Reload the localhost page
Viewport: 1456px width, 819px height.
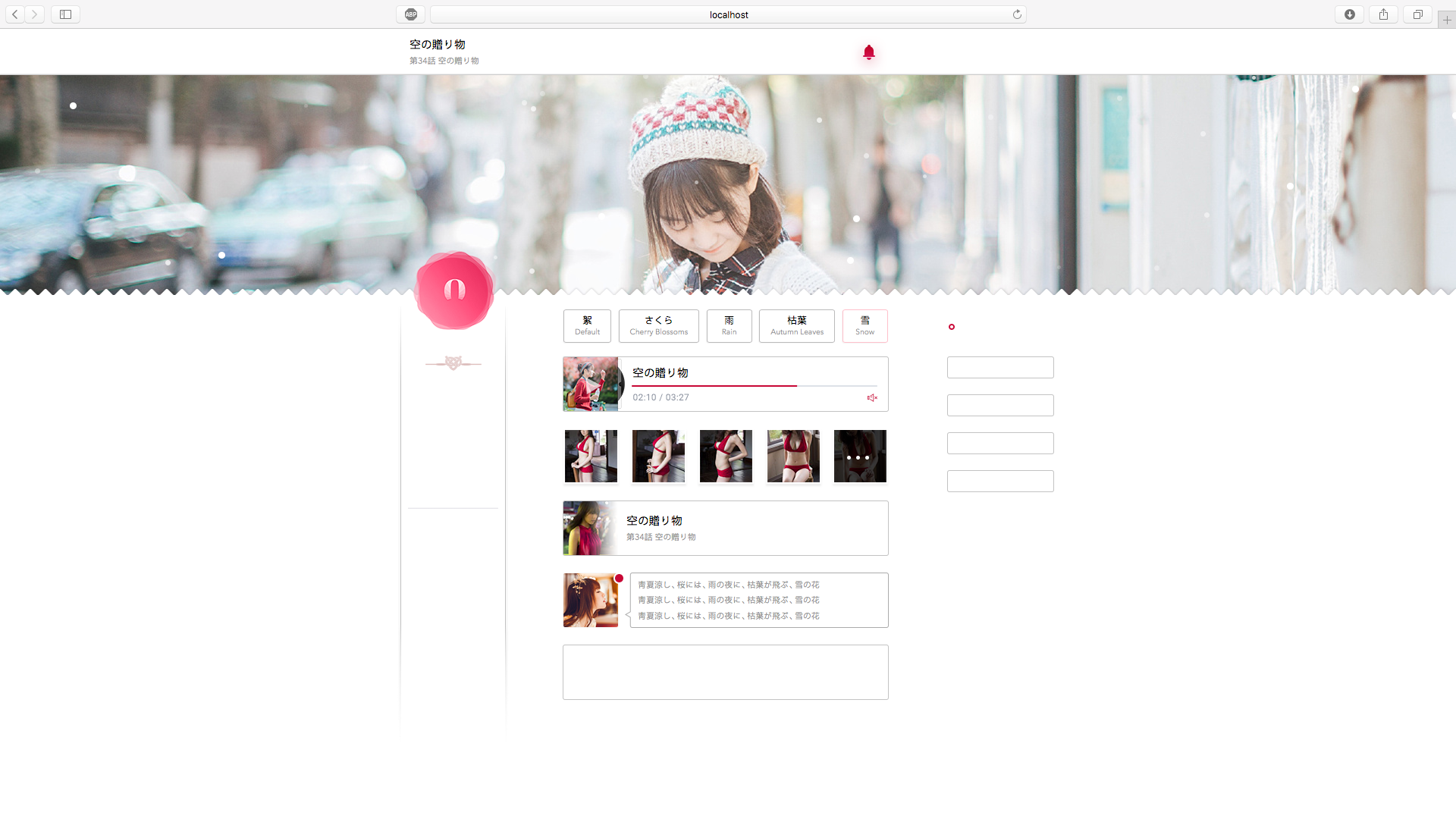tap(1017, 14)
